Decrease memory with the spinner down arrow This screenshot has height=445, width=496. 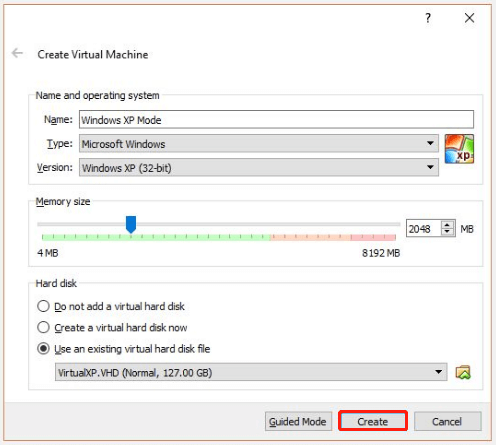tap(447, 232)
